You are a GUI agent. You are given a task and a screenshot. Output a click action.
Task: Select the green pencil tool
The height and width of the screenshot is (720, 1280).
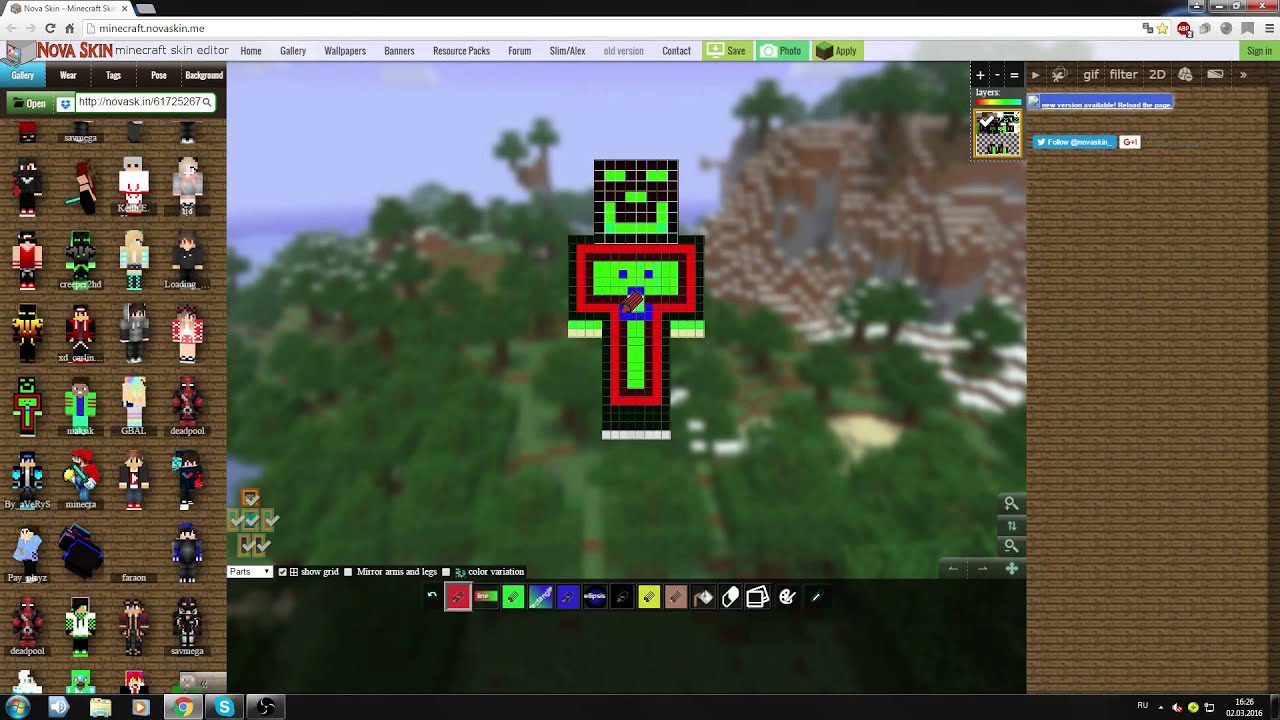513,597
